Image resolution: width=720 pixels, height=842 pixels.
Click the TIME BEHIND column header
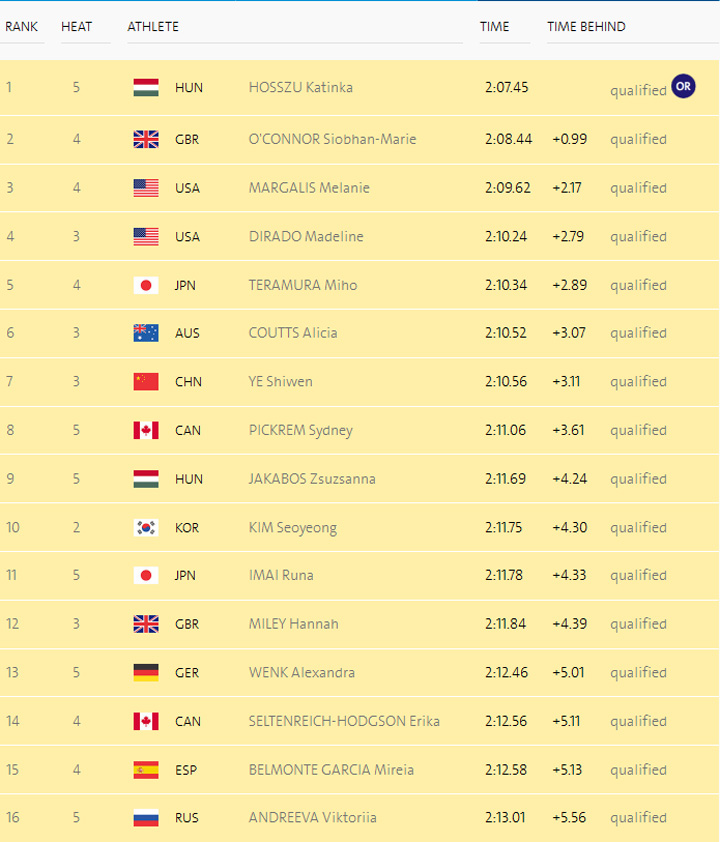click(x=586, y=27)
